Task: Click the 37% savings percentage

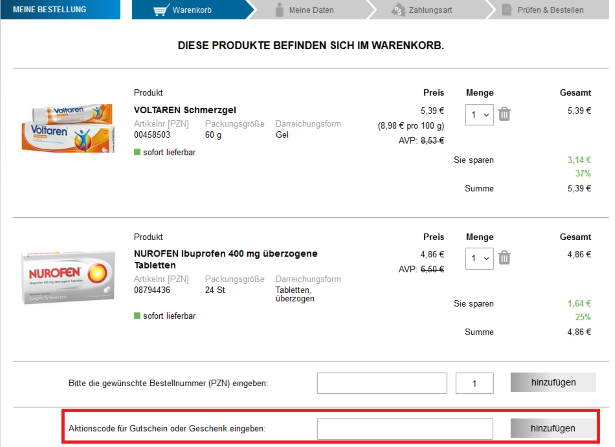Action: tap(583, 174)
